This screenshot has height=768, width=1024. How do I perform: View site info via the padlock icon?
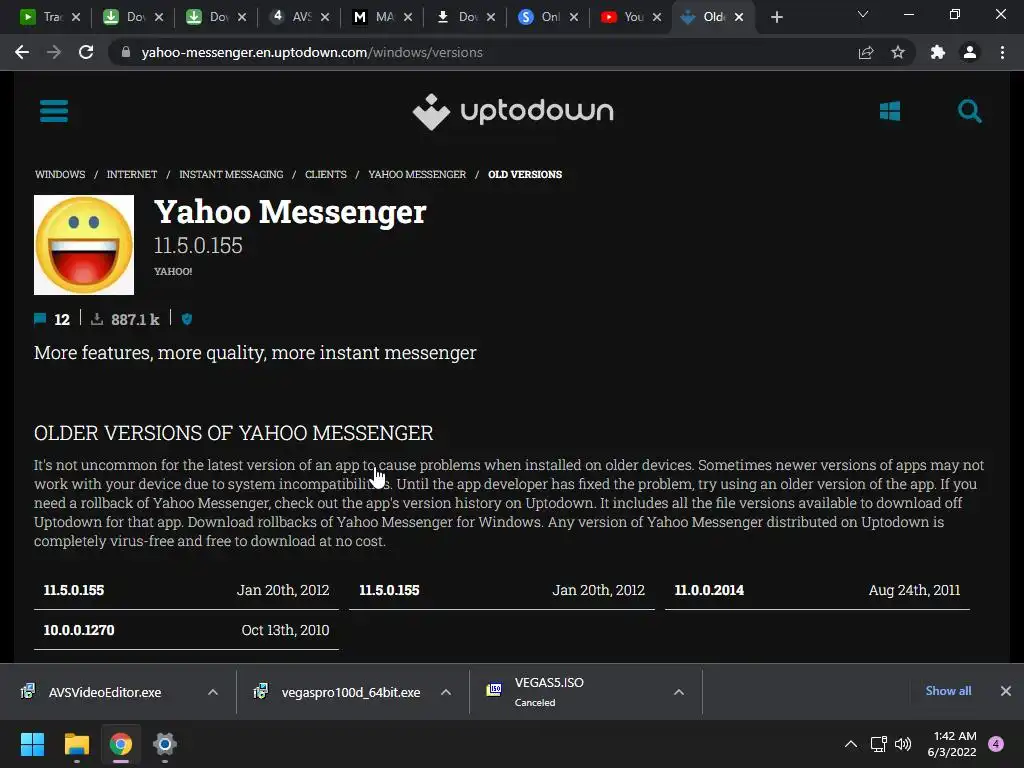[x=126, y=52]
